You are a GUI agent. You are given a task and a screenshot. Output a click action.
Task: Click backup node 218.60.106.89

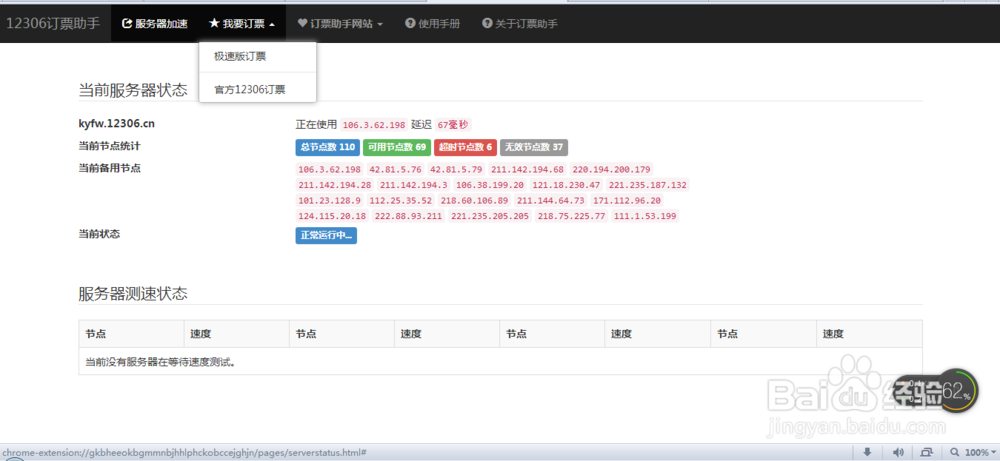coord(474,200)
